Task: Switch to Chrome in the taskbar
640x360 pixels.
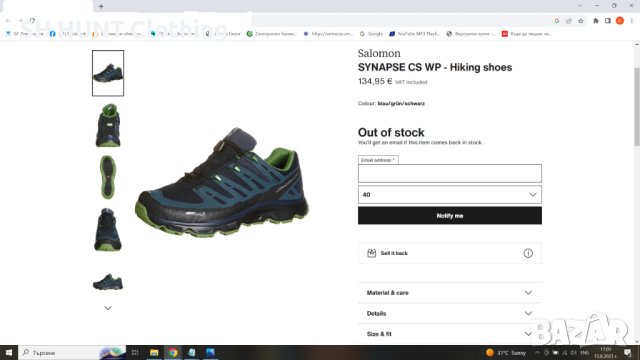Action: (173, 352)
